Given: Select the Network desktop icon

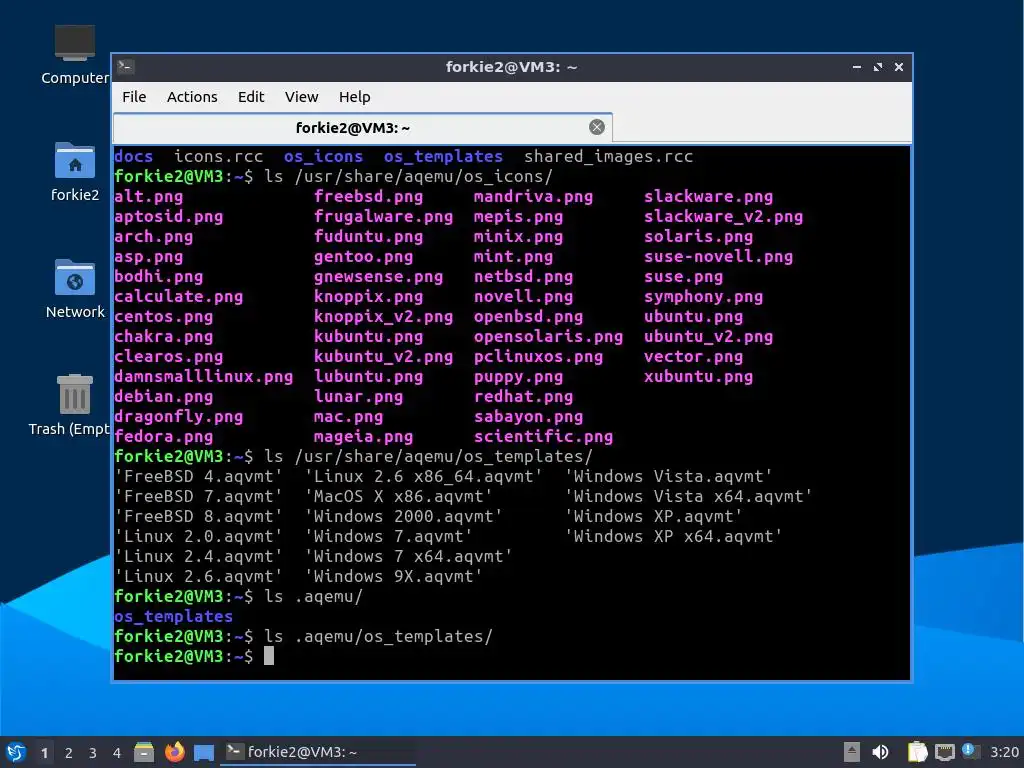Looking at the screenshot, I should tap(74, 289).
